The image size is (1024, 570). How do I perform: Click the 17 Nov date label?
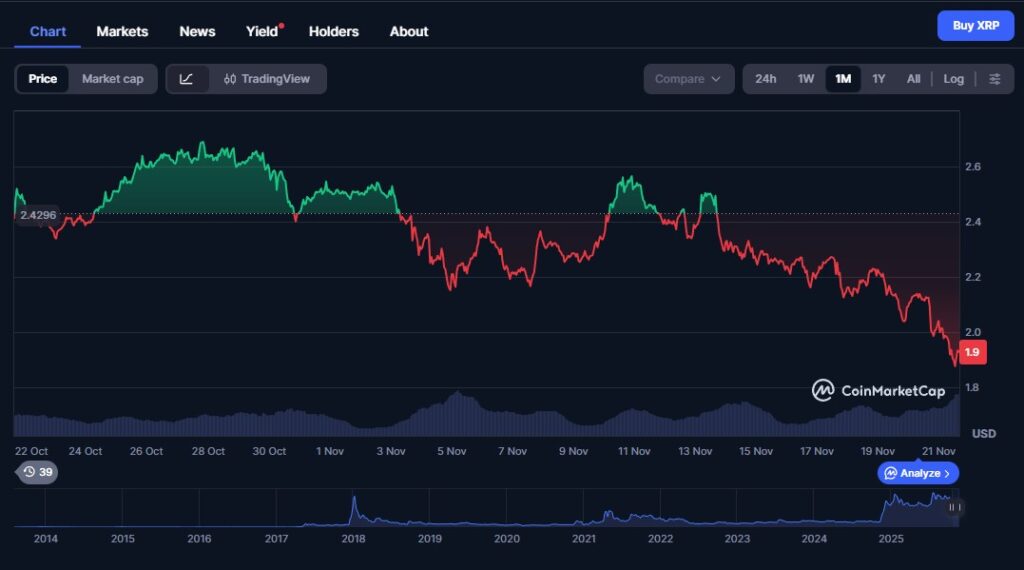pyautogui.click(x=816, y=451)
